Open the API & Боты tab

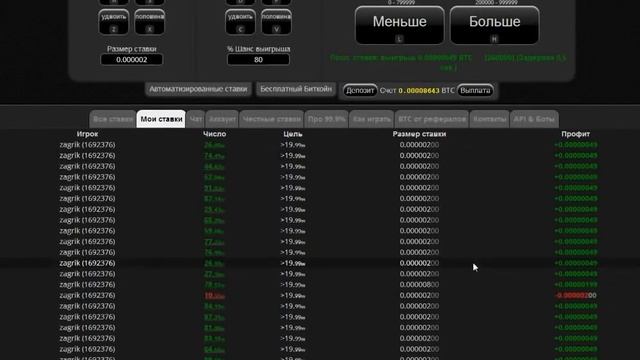534,119
